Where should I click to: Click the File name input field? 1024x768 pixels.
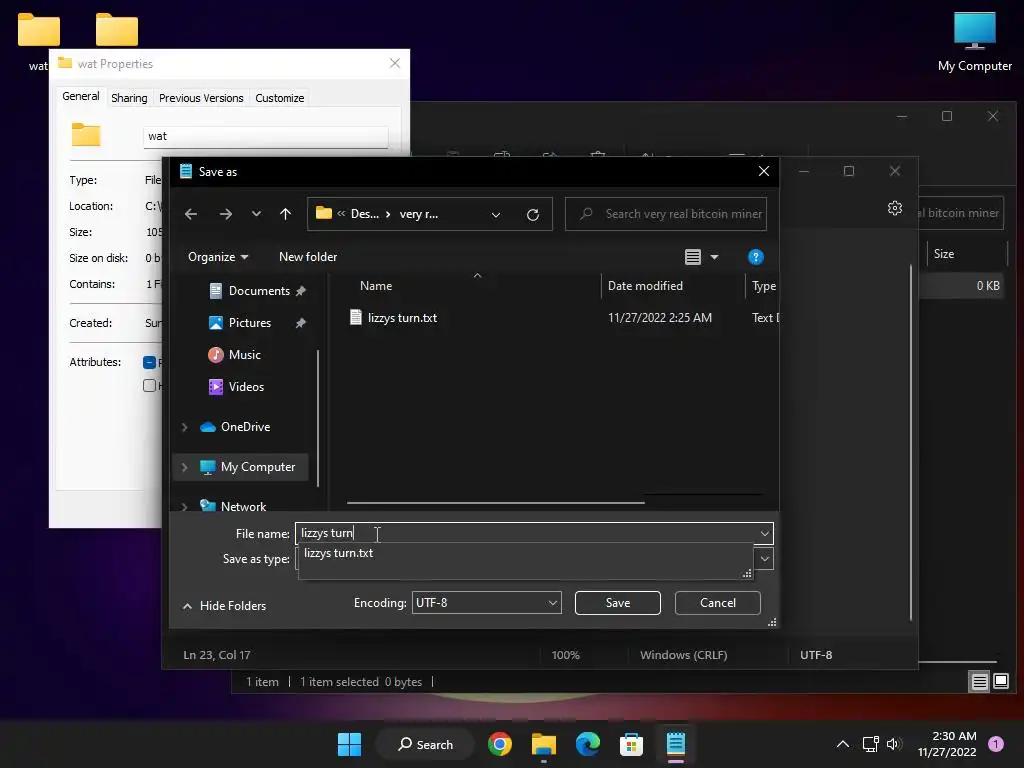[x=526, y=534]
